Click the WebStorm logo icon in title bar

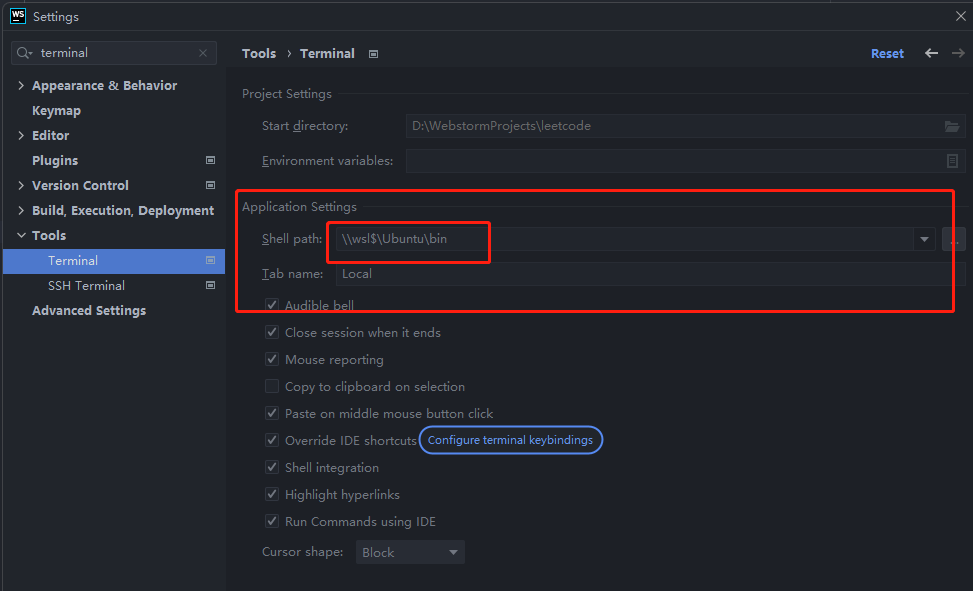tap(18, 16)
